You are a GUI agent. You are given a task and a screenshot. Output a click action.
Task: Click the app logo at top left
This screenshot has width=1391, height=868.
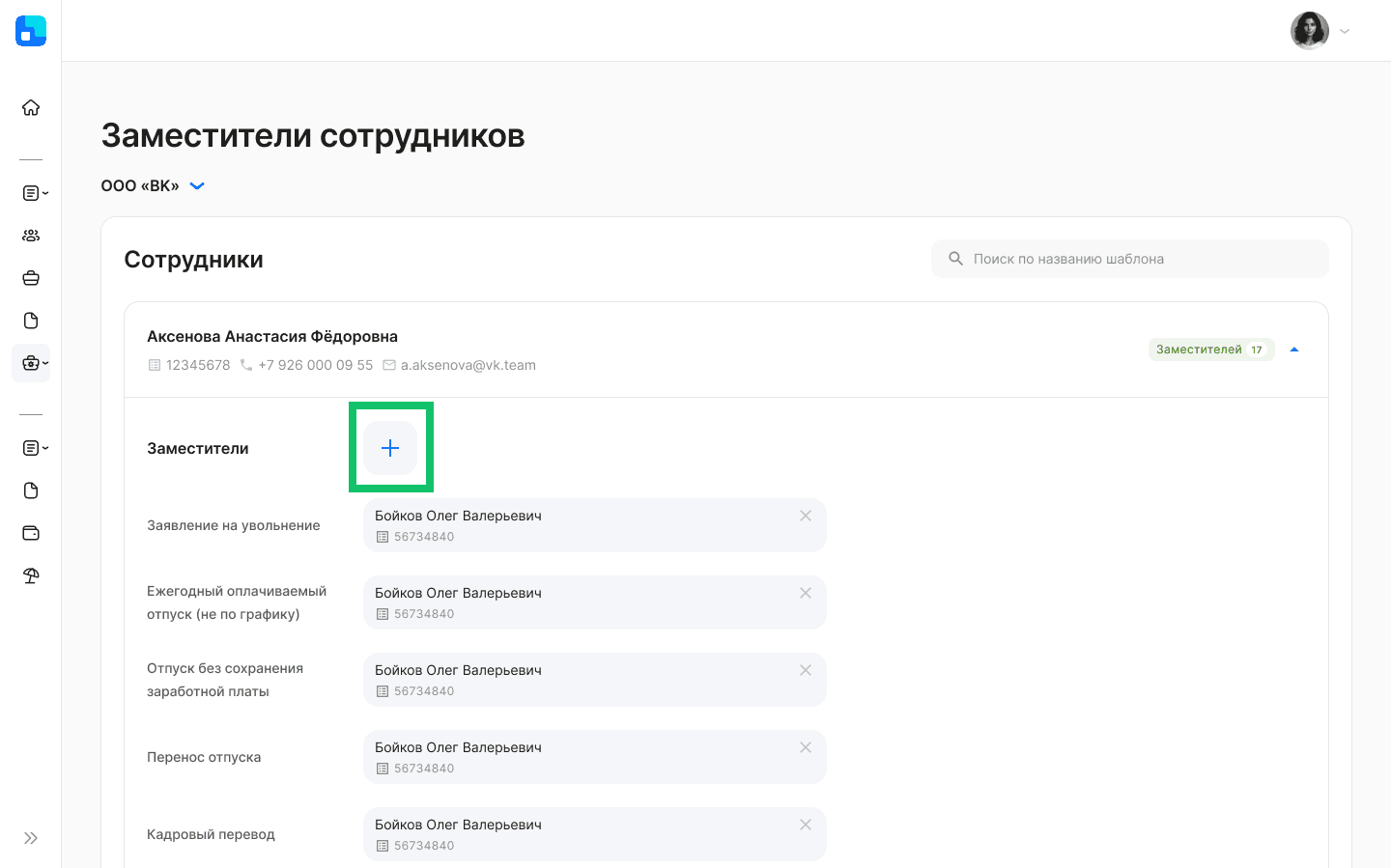coord(31,31)
